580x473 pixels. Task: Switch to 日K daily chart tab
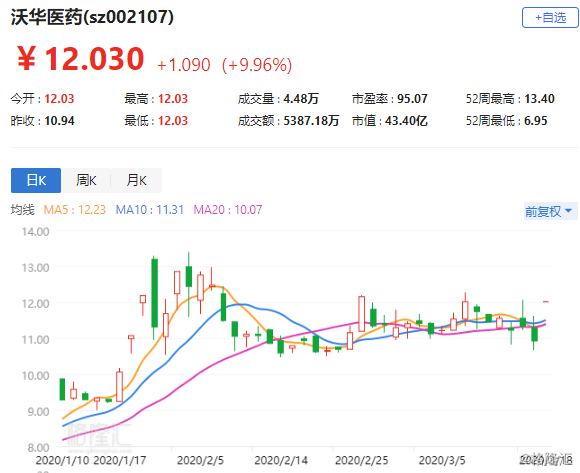(x=36, y=180)
